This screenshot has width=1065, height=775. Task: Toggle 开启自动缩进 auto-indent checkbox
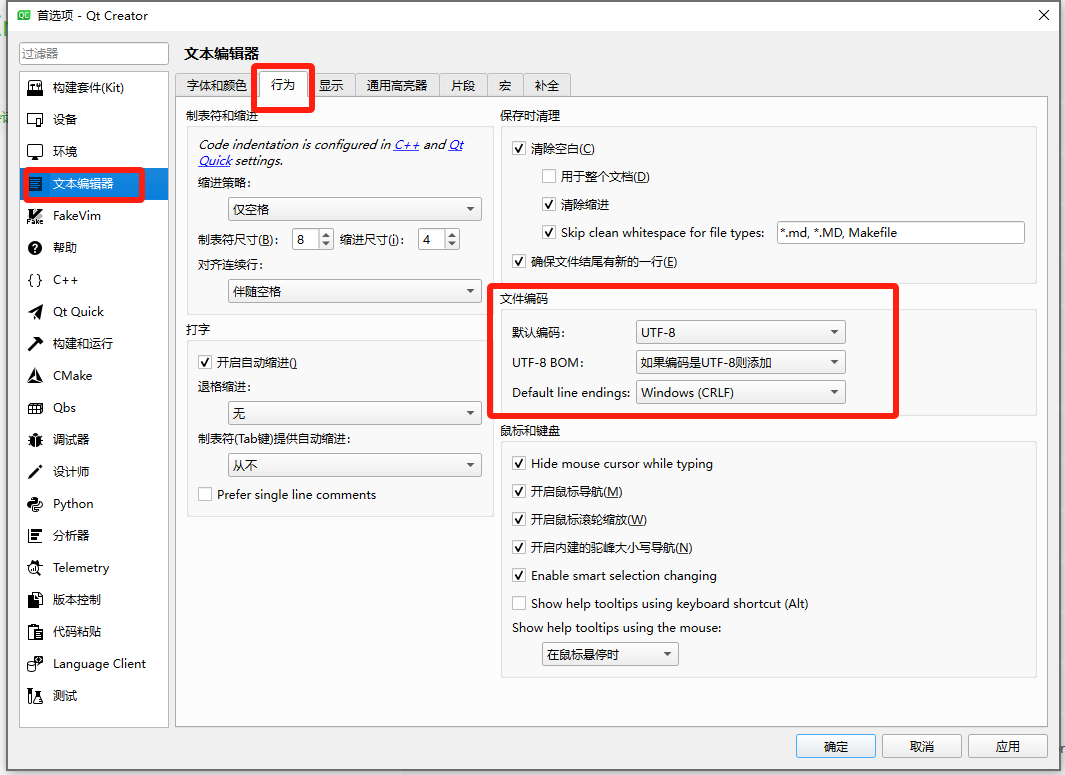click(x=205, y=363)
